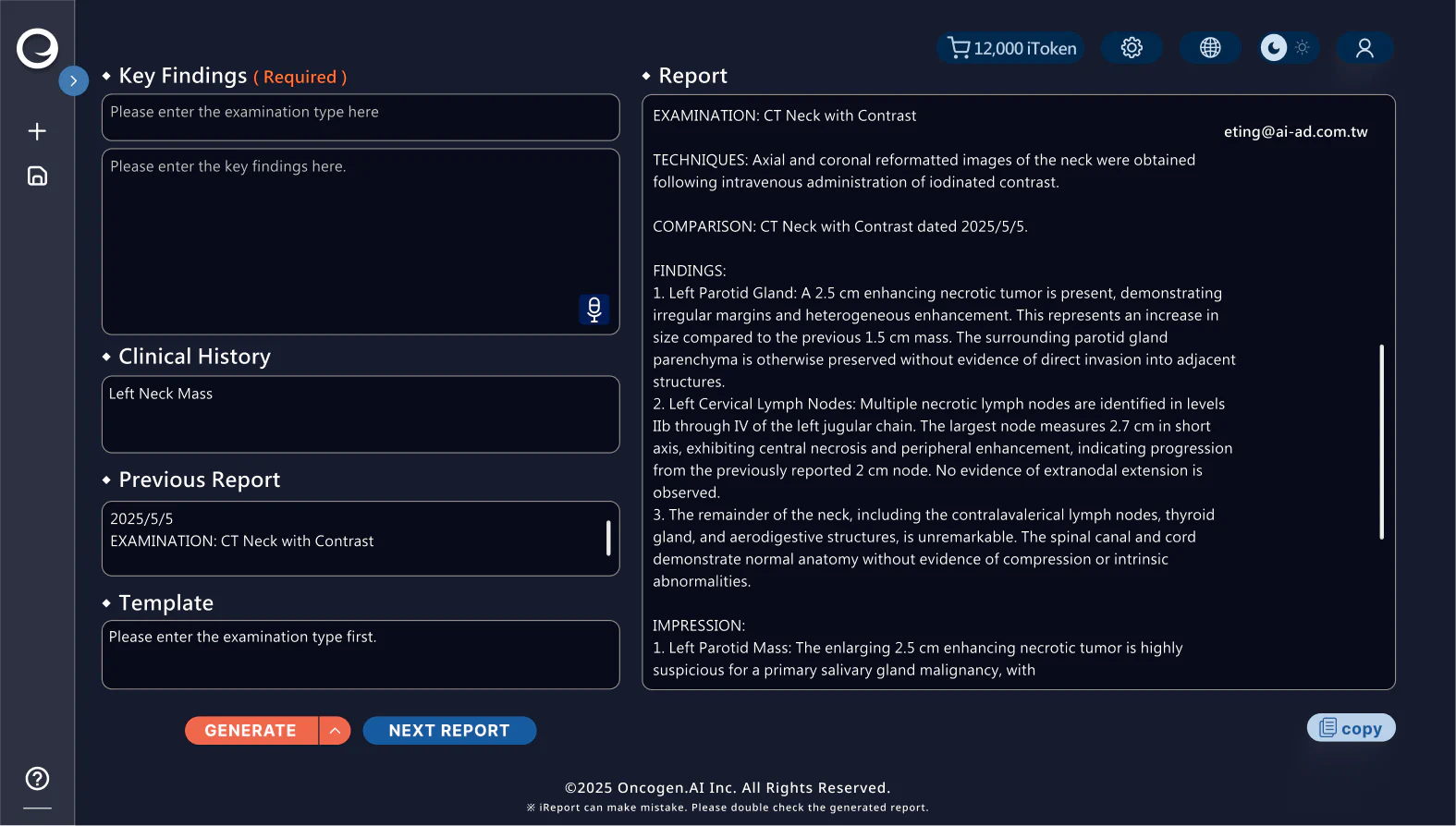Click the save icon in sidebar
The height and width of the screenshot is (826, 1456).
click(37, 176)
